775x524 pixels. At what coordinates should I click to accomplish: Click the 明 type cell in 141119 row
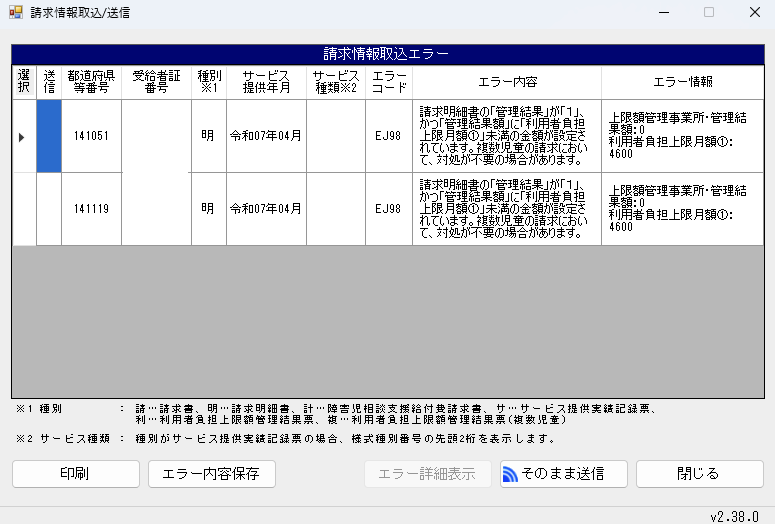click(x=209, y=209)
